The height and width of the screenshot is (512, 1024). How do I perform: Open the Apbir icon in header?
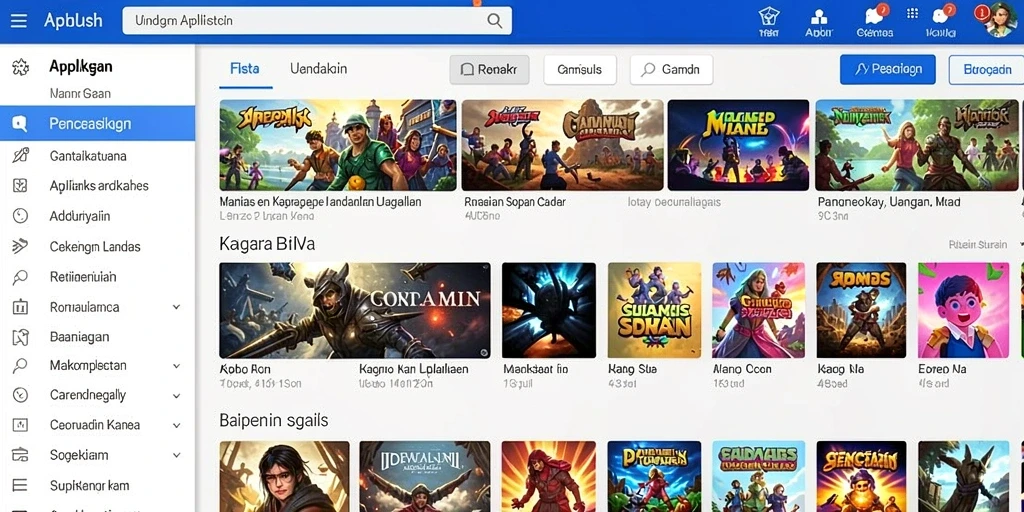tap(818, 16)
